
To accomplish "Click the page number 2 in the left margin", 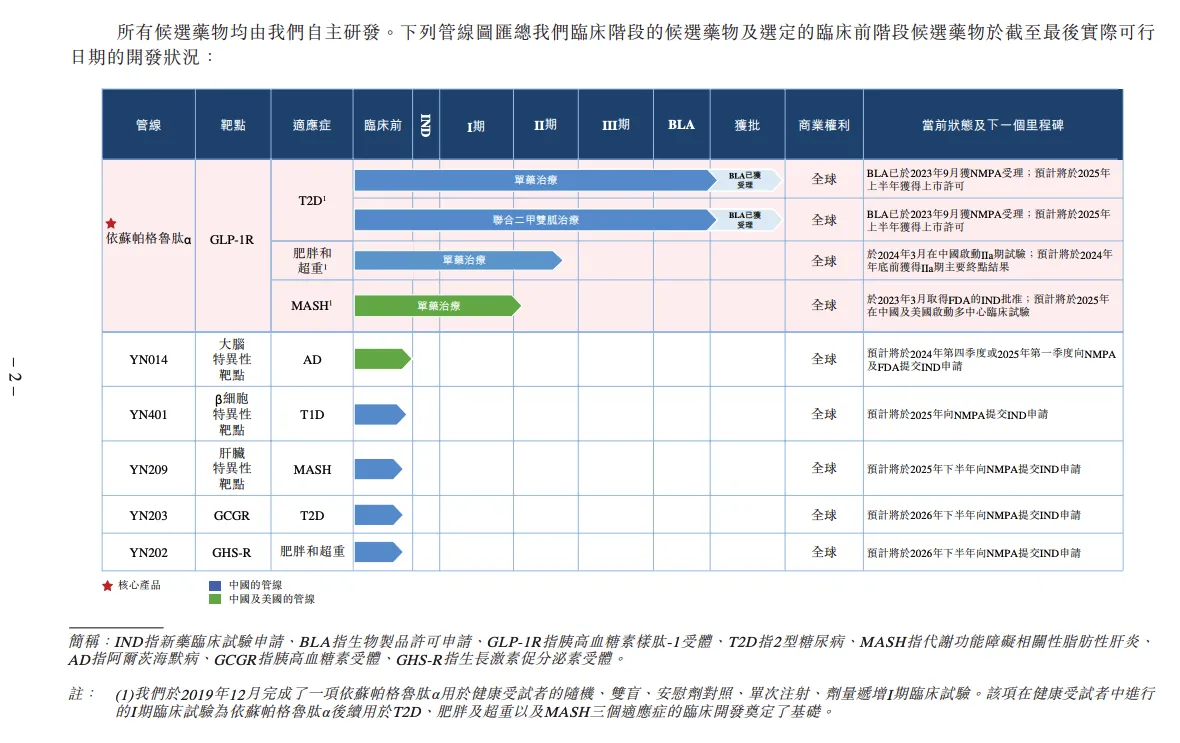I will coord(14,377).
